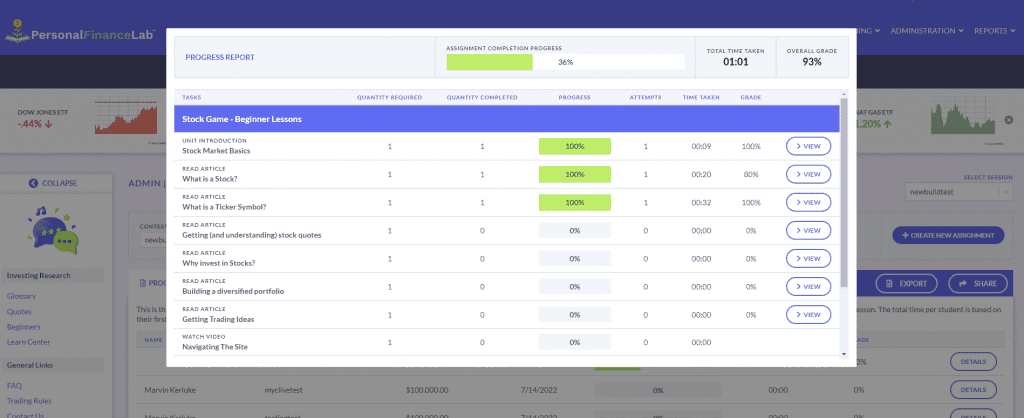View What is a Ticker Symbol? article
Screen dimensions: 1024x418
pos(808,202)
